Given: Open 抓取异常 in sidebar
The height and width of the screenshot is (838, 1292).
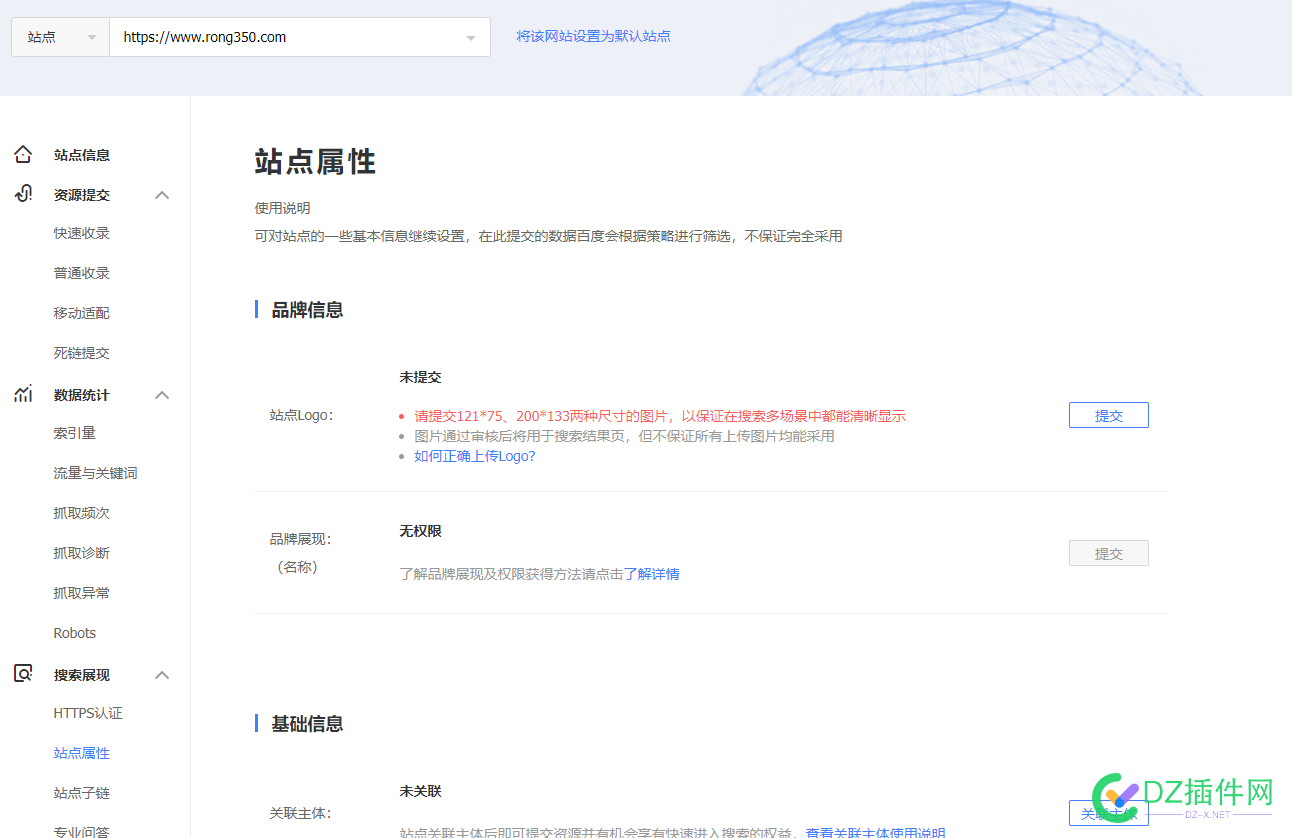Looking at the screenshot, I should click(82, 593).
